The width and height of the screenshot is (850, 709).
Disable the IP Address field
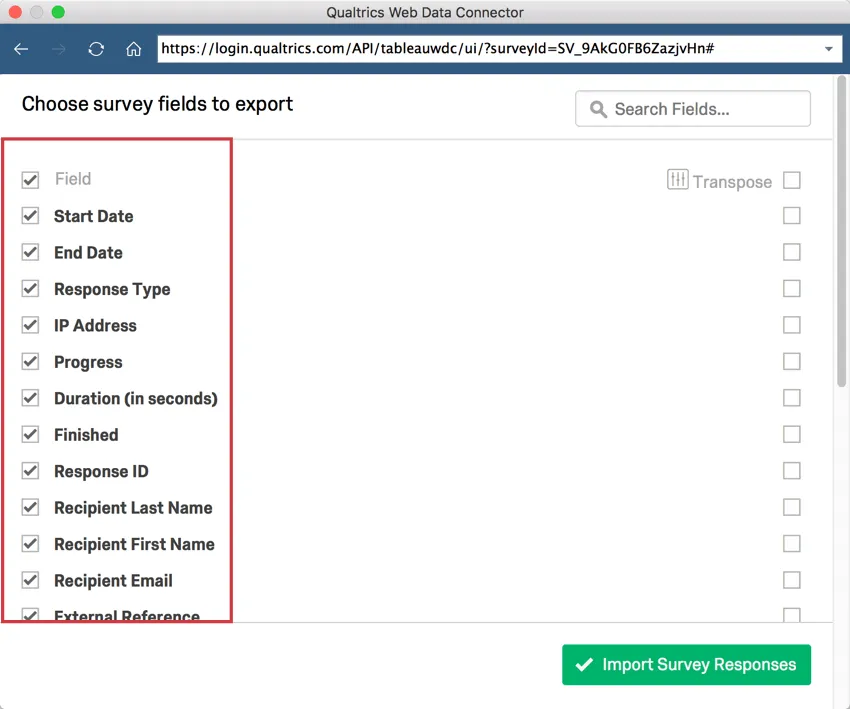(x=31, y=325)
